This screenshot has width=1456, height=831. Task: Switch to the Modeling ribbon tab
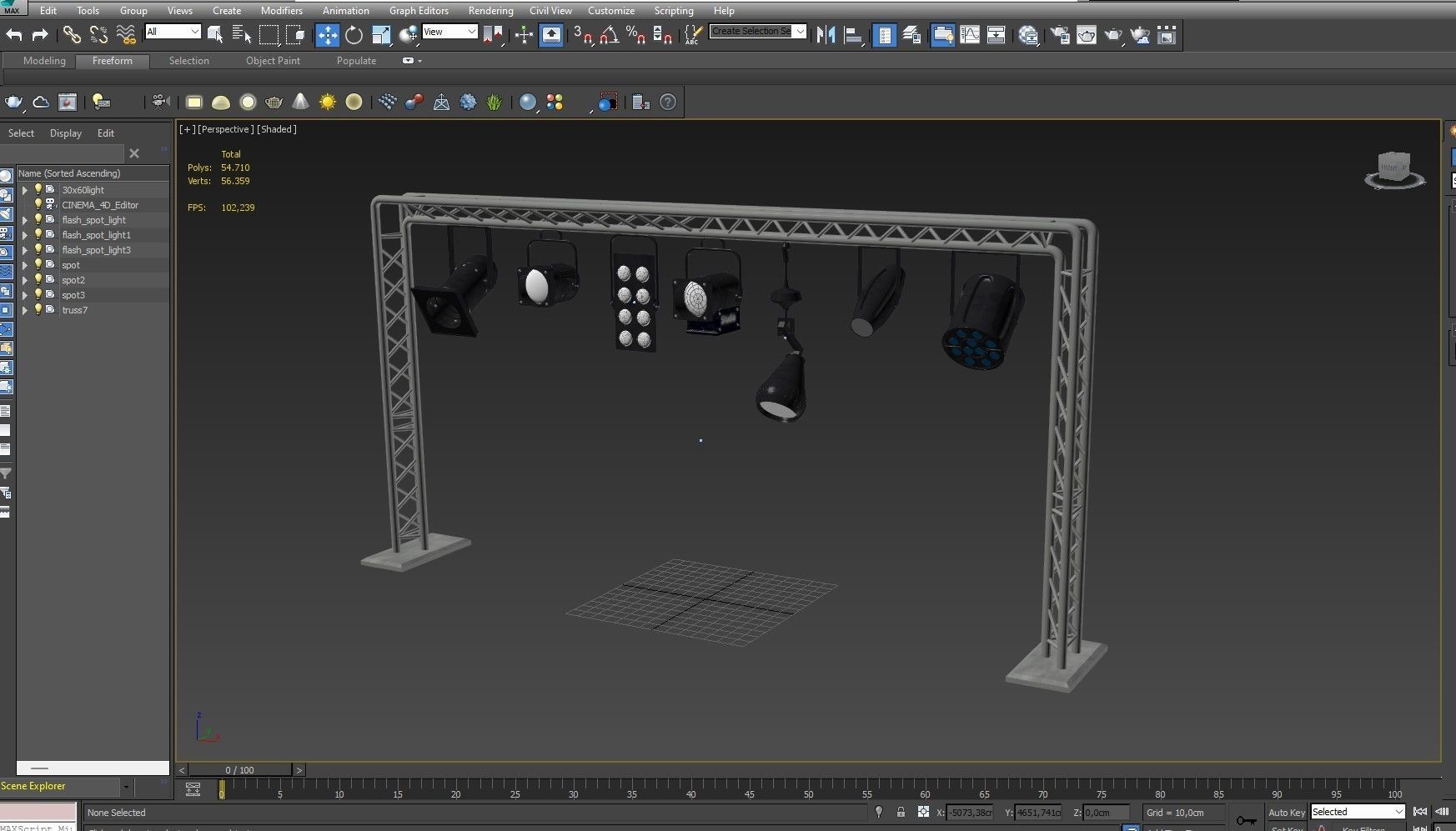[x=44, y=61]
